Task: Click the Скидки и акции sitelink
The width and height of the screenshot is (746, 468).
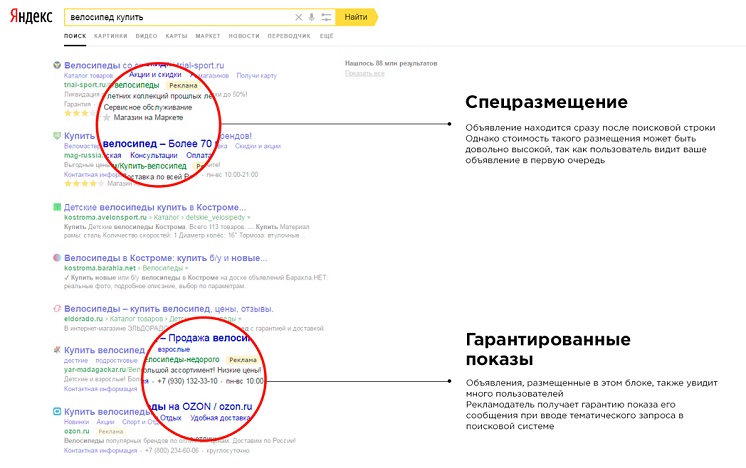Action: point(258,146)
